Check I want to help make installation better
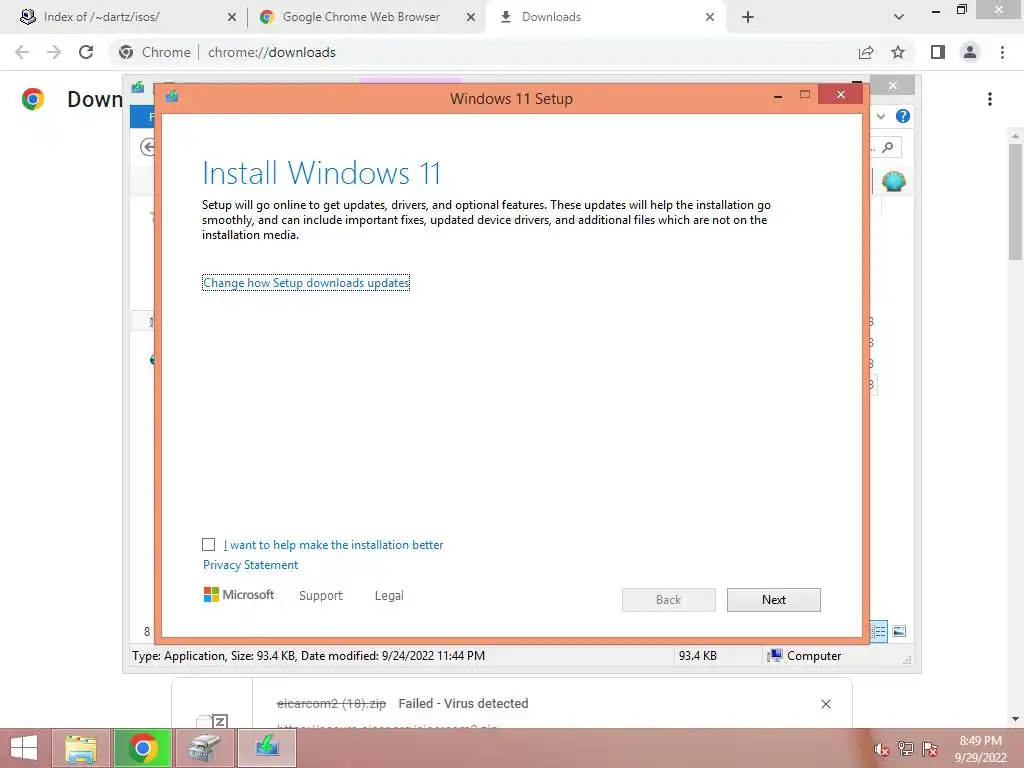Screen dimensions: 1024x768 click(x=208, y=545)
